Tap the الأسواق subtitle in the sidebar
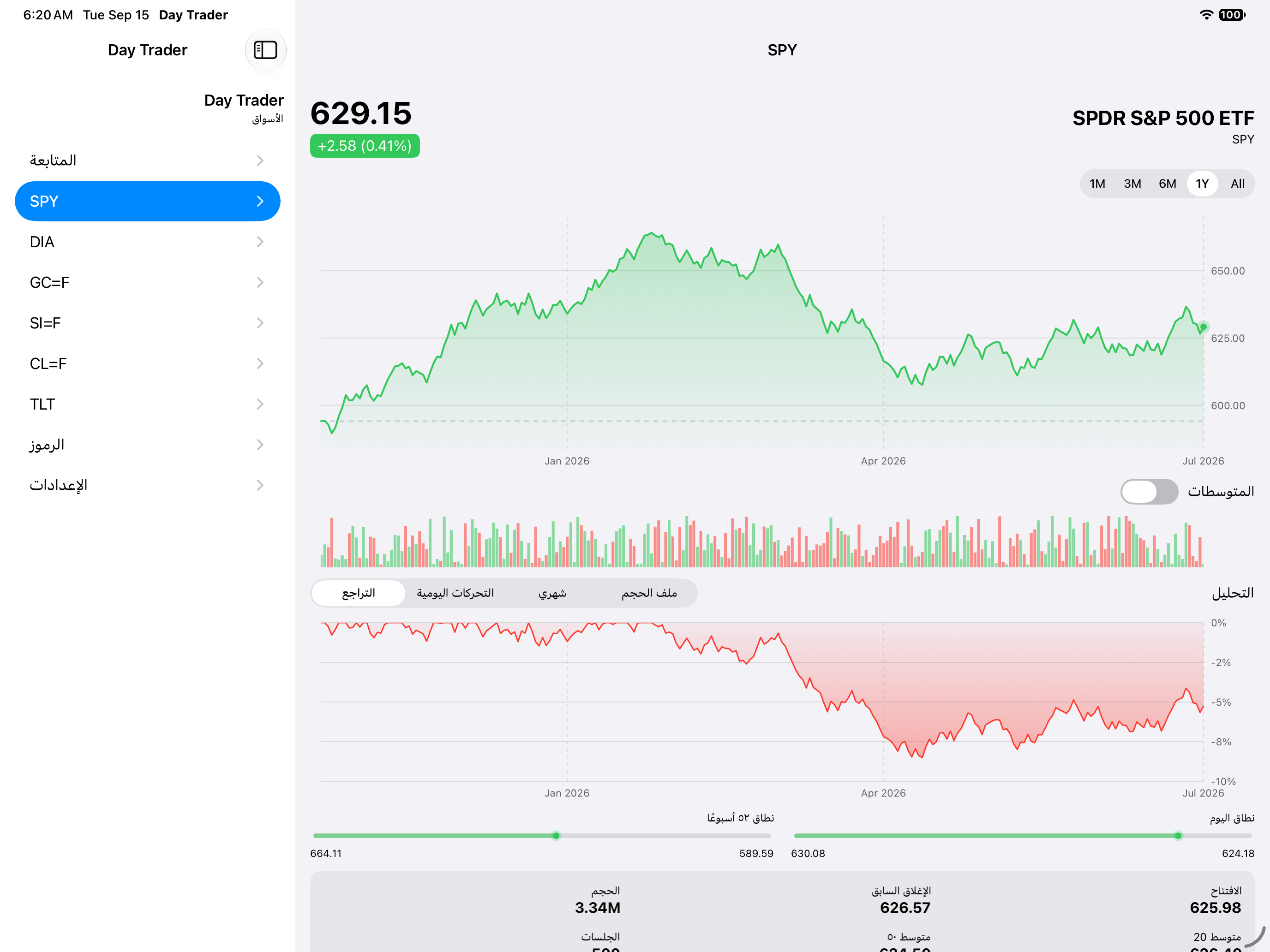 click(x=268, y=119)
